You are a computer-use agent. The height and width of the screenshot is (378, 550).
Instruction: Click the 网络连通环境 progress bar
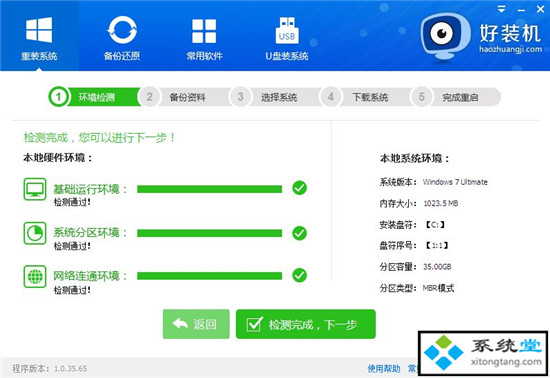209,276
